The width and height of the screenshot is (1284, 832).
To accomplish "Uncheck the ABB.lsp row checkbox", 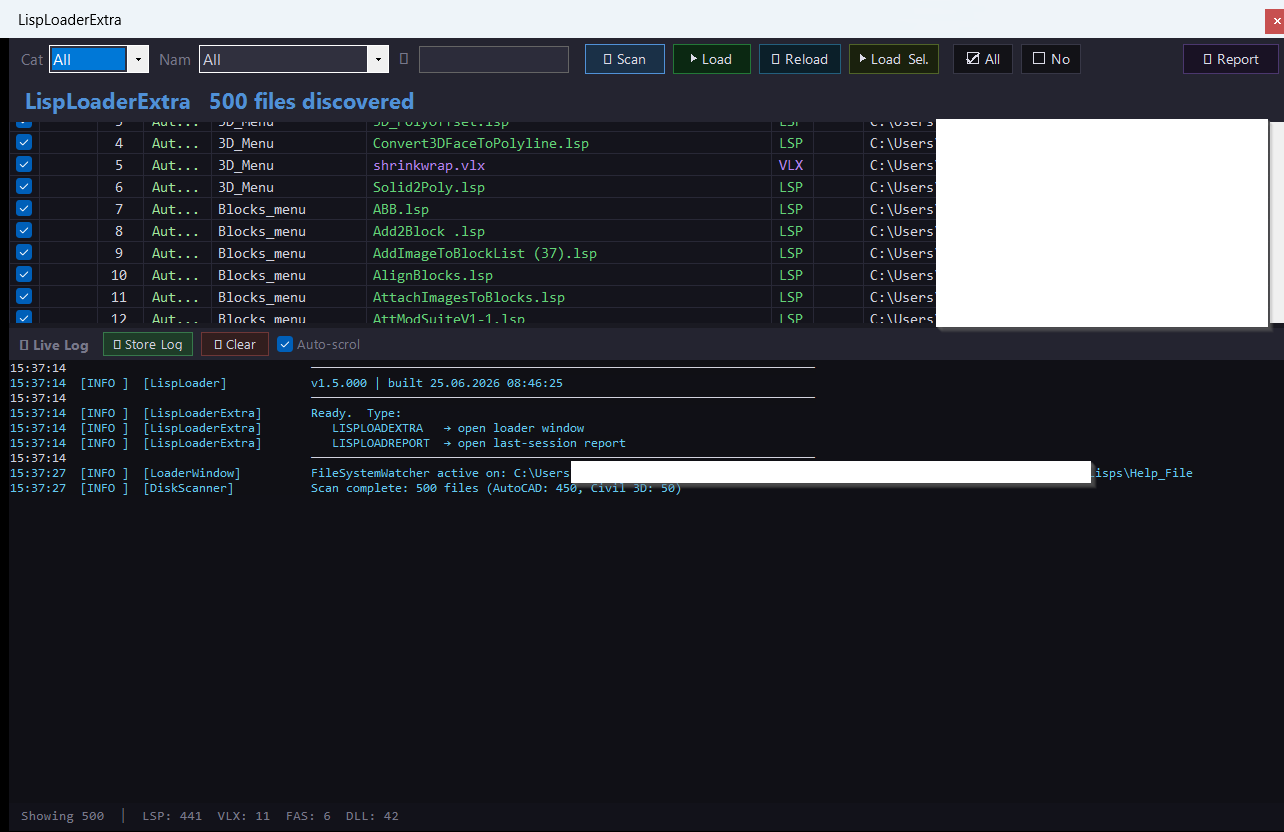I will pos(24,209).
